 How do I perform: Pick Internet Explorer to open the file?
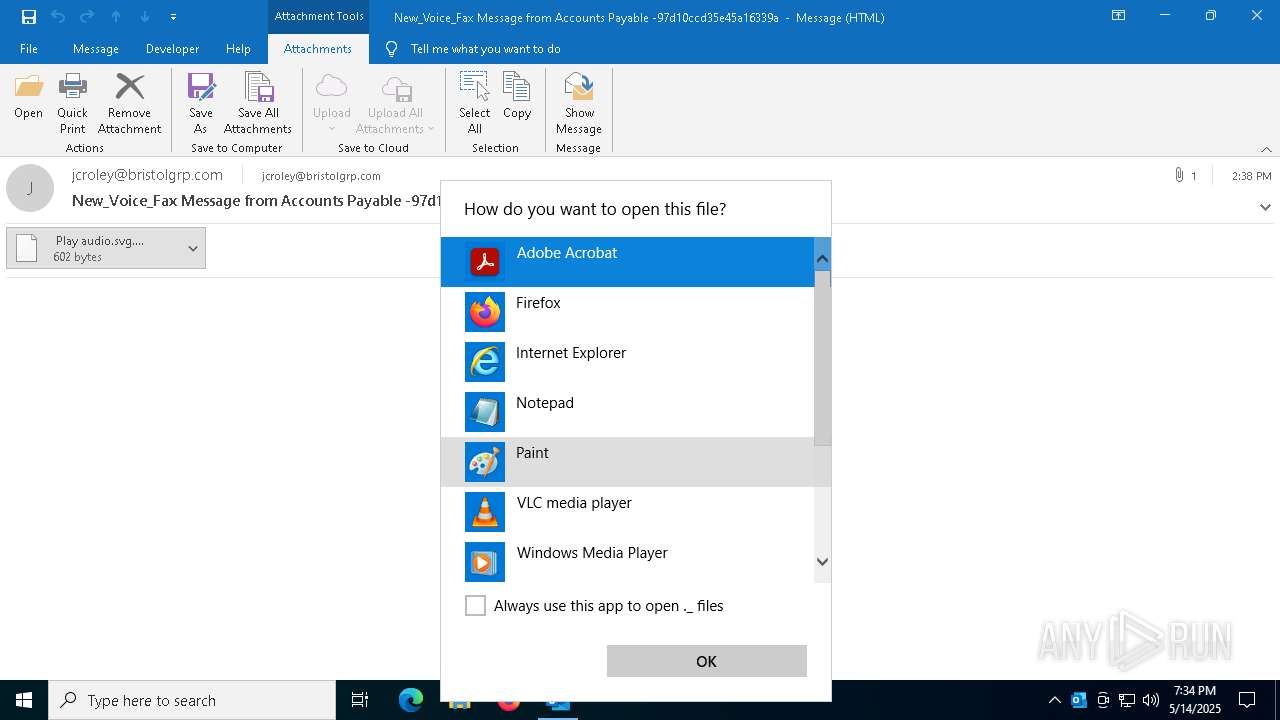[x=627, y=362]
